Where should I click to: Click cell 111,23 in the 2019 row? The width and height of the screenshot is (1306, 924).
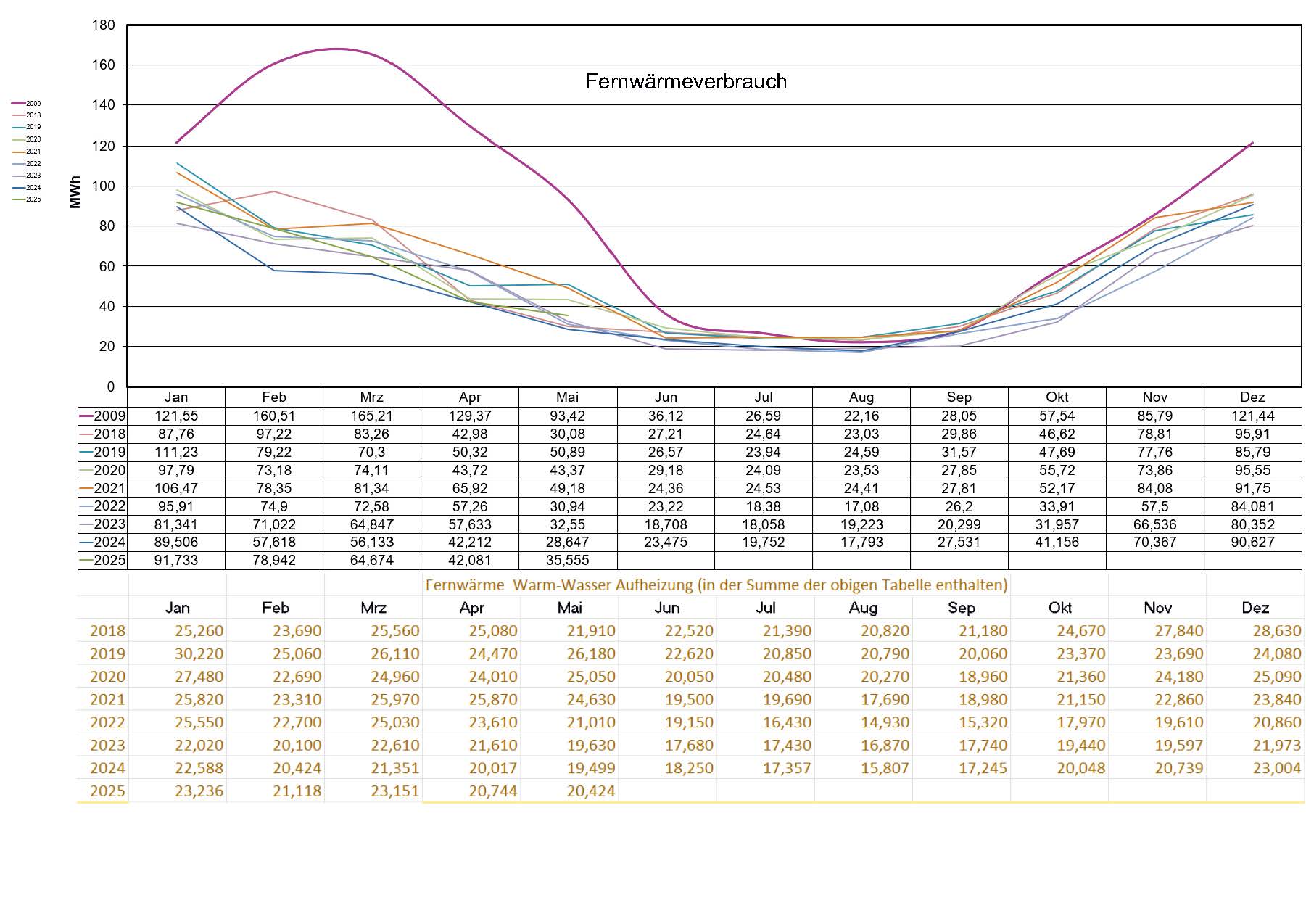tap(175, 452)
